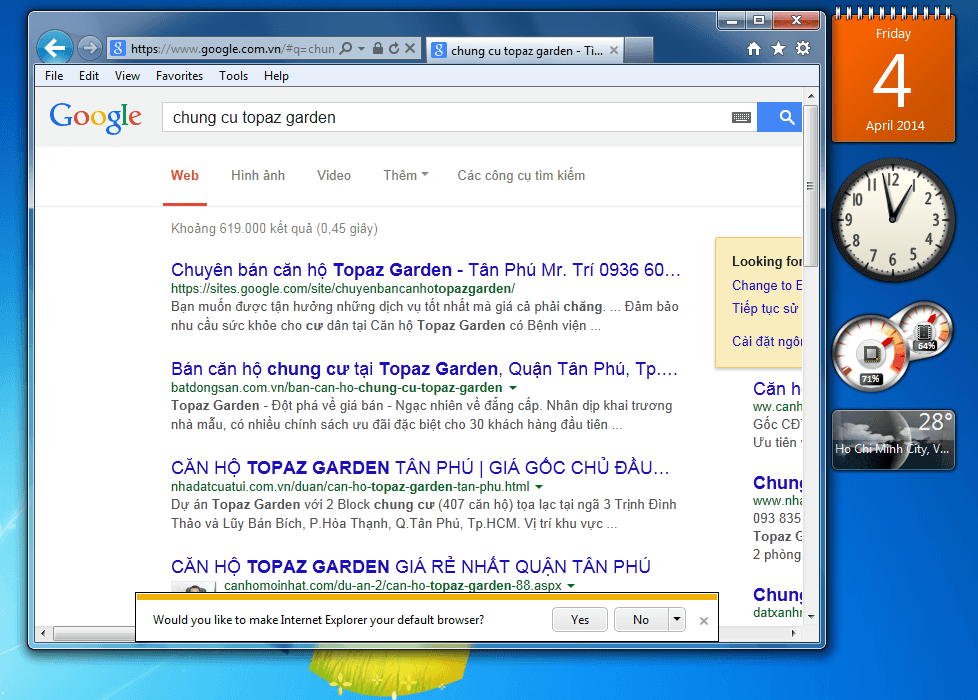The height and width of the screenshot is (700, 978).
Task: Click the vertical scrollbar up arrow
Action: point(811,96)
